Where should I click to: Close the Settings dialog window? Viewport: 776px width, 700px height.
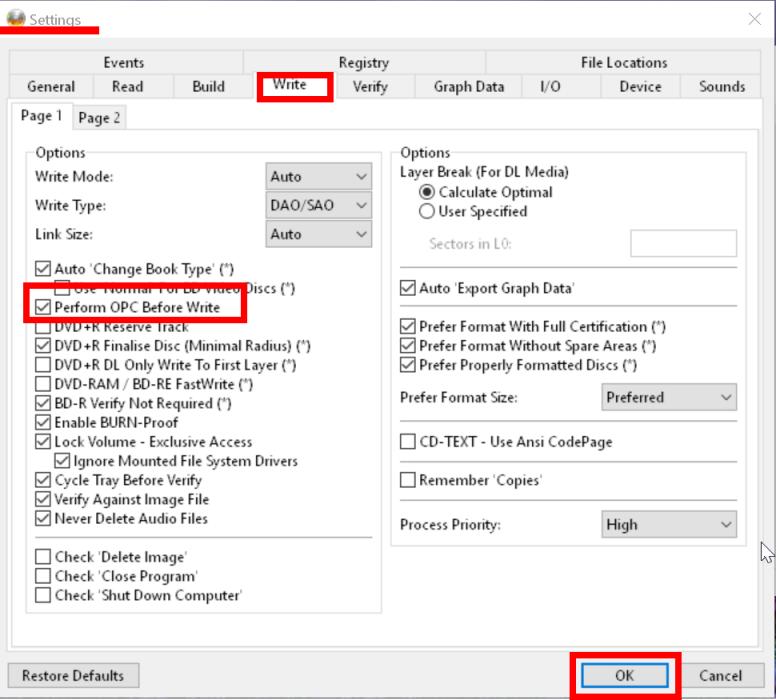click(x=753, y=19)
